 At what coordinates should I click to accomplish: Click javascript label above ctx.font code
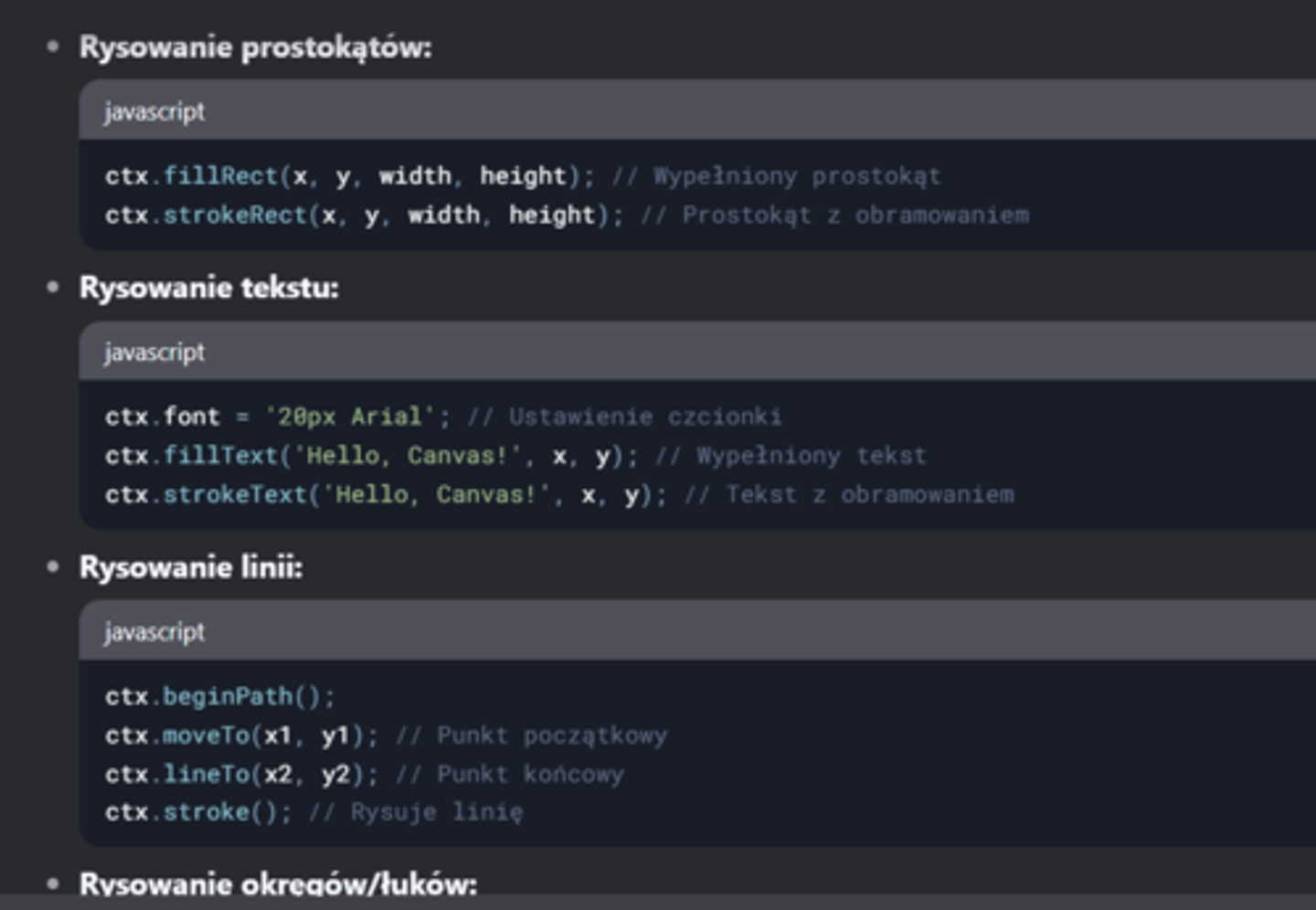click(x=154, y=352)
